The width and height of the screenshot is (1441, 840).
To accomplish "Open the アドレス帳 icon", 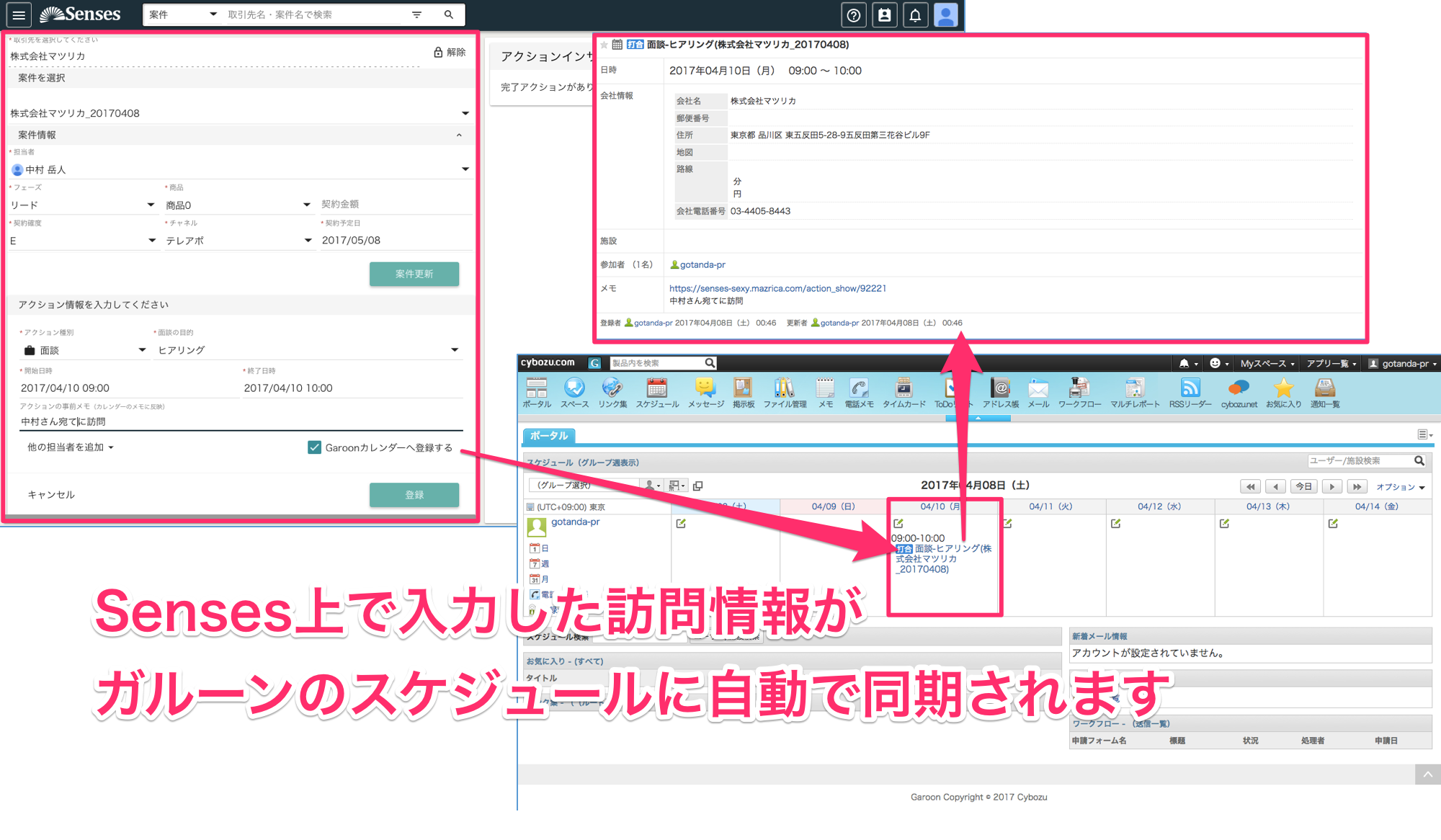I will point(1001,393).
